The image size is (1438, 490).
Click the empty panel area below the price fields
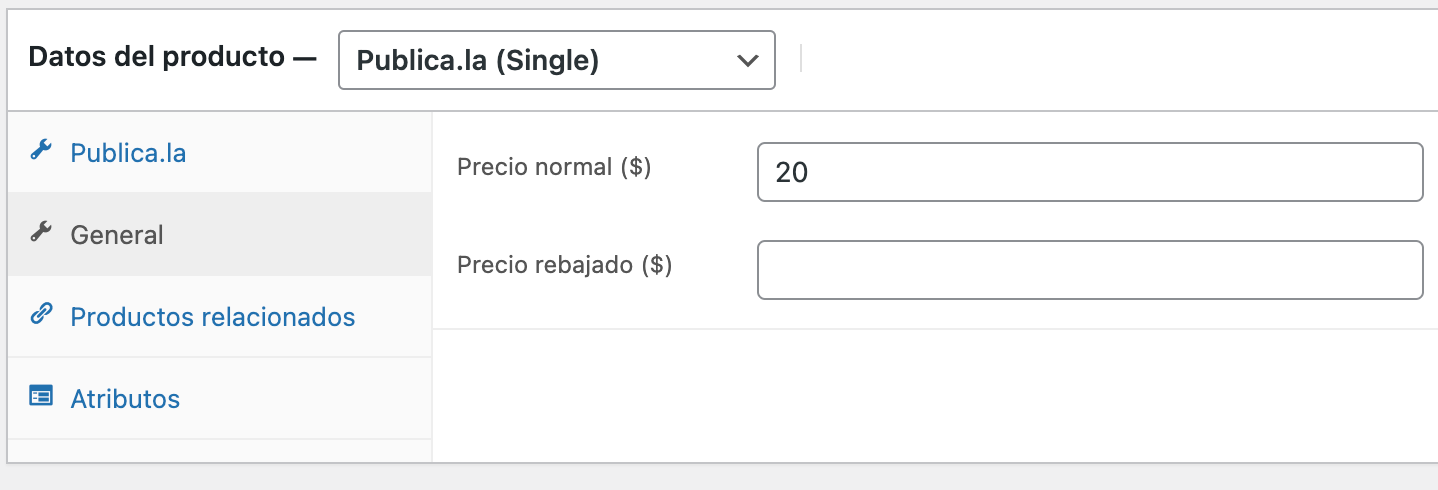point(935,395)
